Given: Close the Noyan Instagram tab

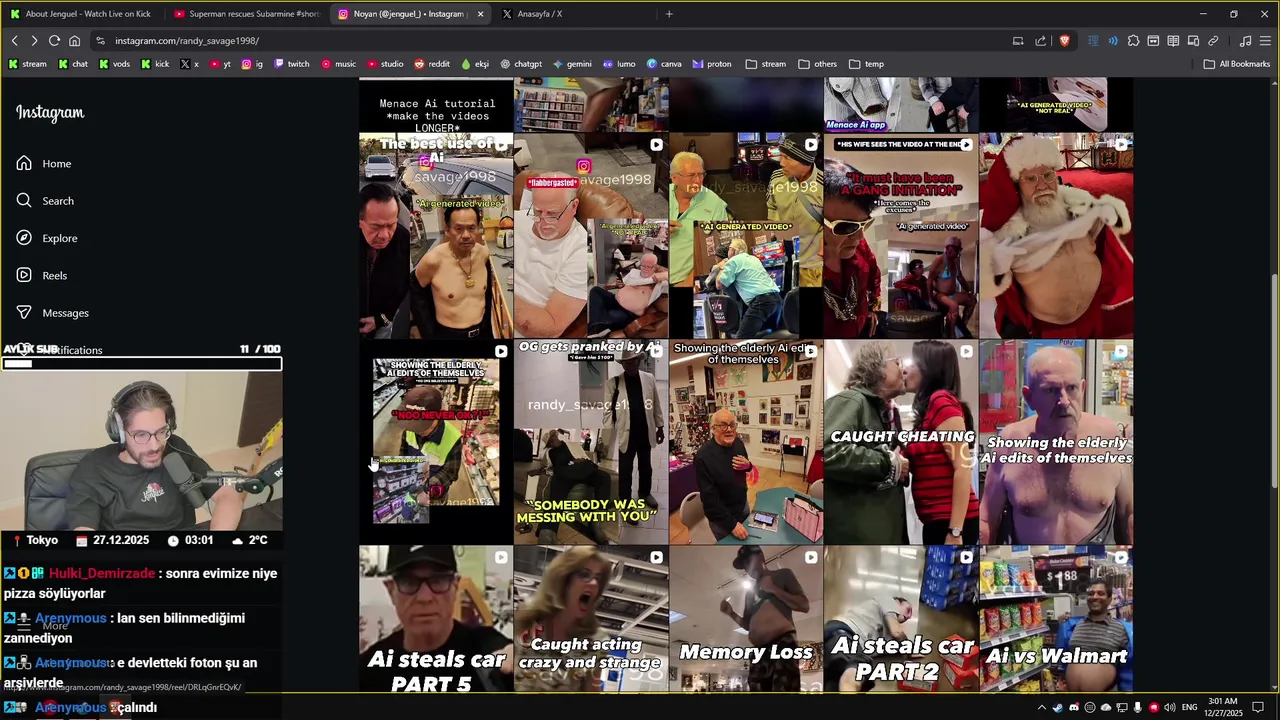Looking at the screenshot, I should coord(480,14).
